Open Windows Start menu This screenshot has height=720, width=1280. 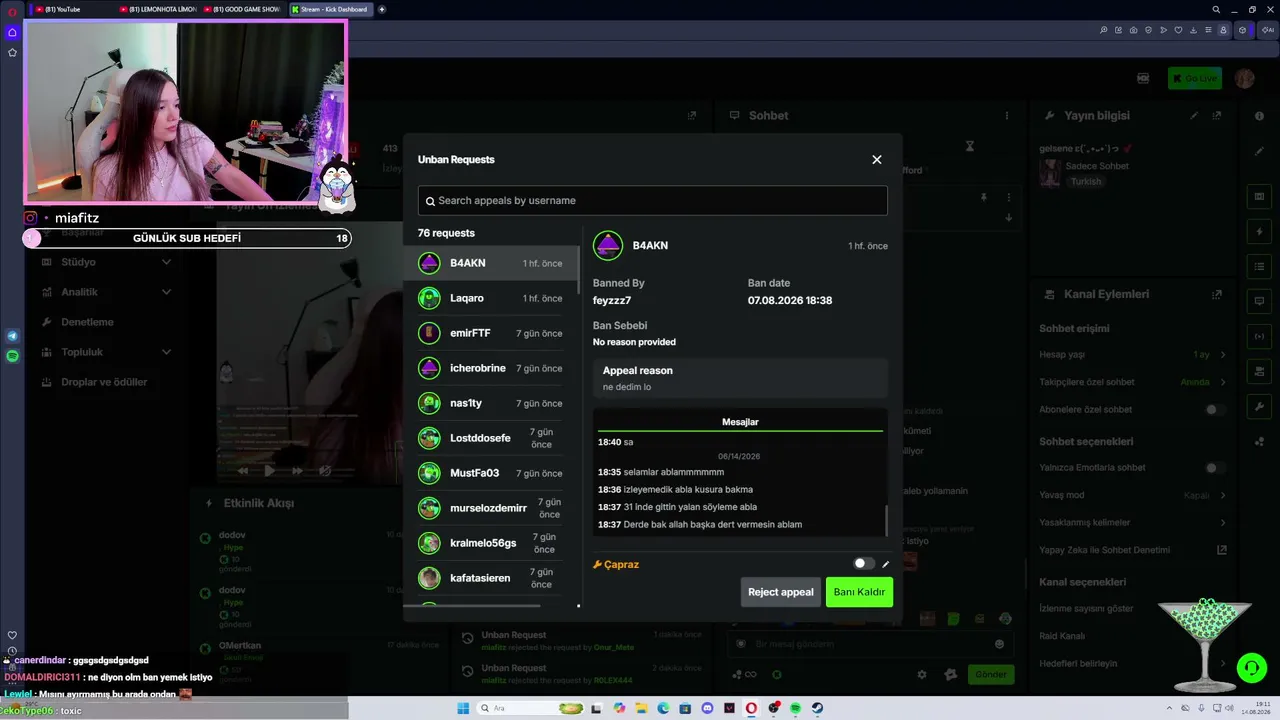click(463, 708)
